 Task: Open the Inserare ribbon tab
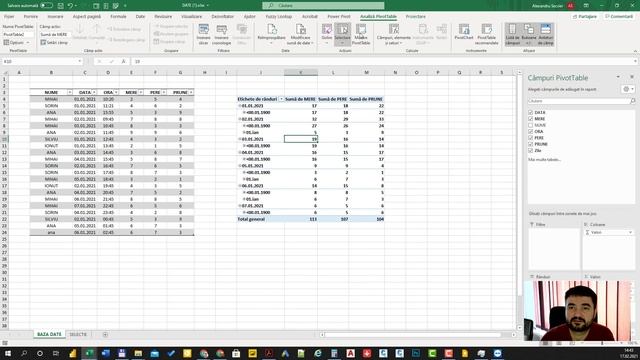55,17
